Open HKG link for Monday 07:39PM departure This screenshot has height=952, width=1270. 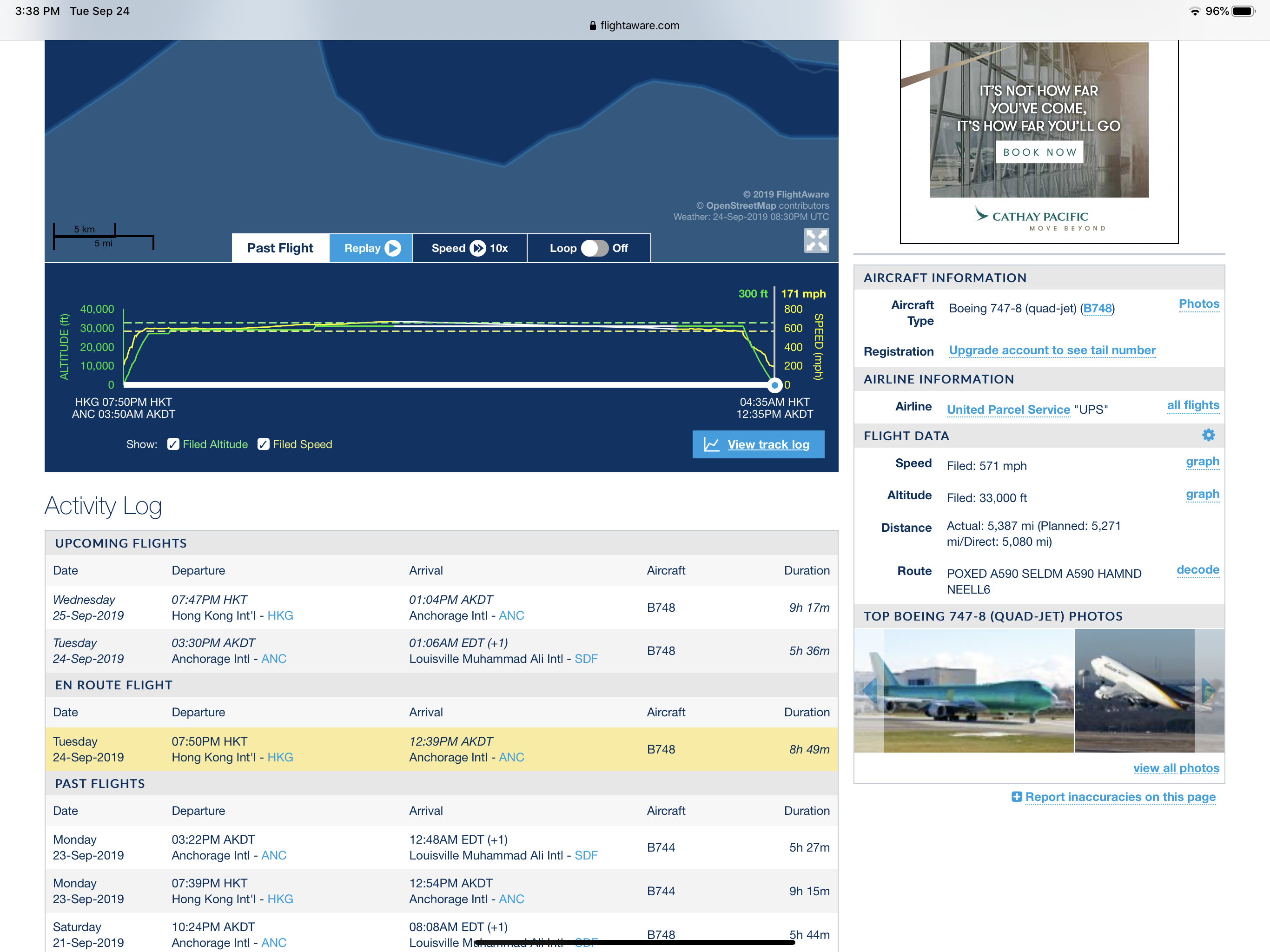click(280, 899)
